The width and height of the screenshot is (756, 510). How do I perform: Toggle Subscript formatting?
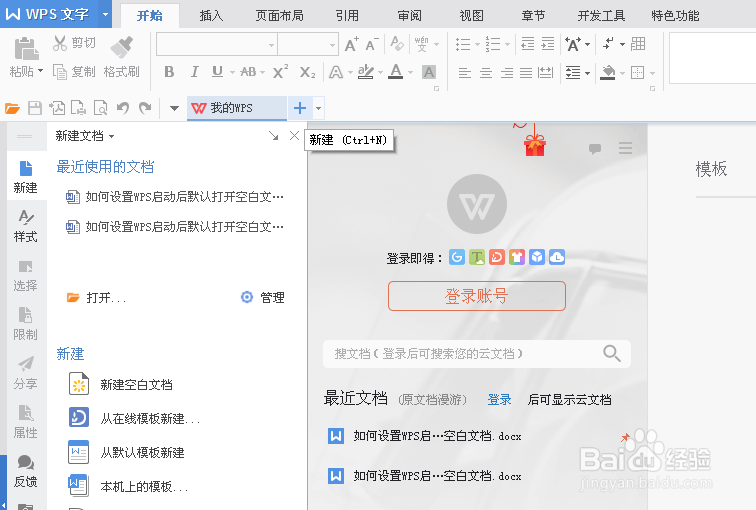(x=307, y=72)
